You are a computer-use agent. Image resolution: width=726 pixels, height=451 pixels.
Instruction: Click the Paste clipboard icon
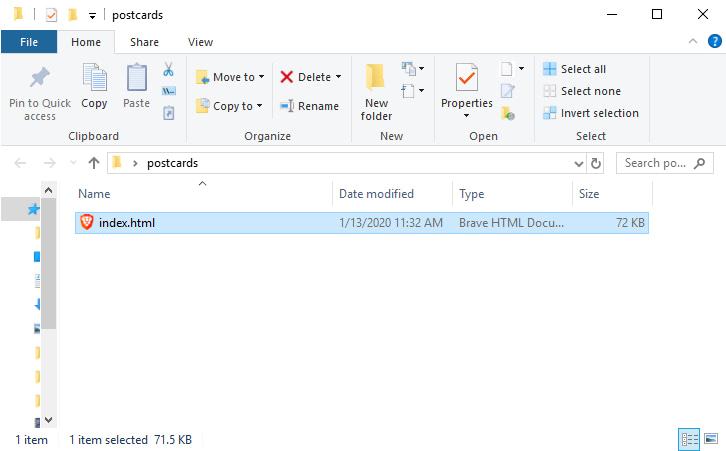[x=137, y=77]
